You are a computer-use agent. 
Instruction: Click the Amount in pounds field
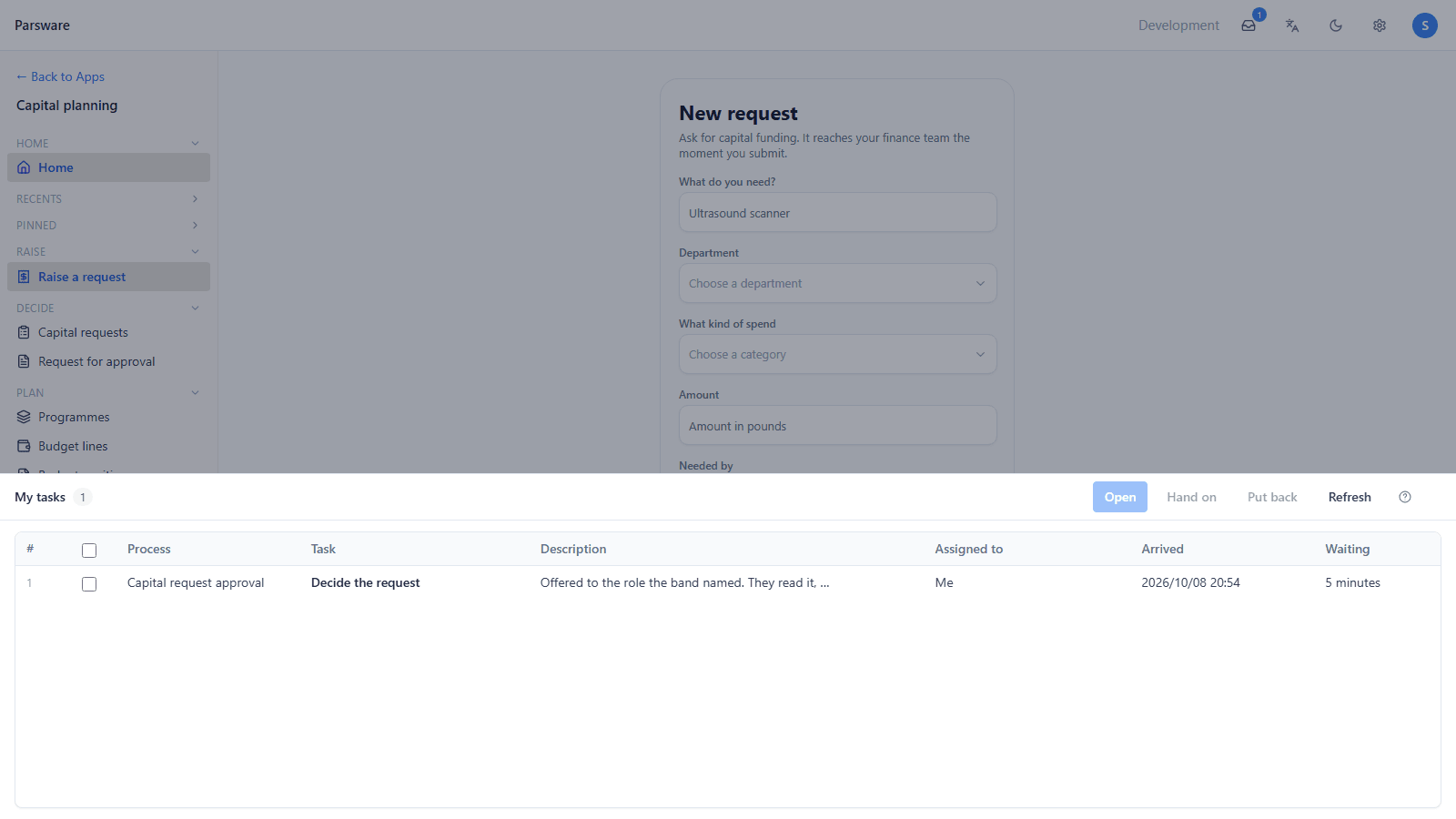[837, 425]
